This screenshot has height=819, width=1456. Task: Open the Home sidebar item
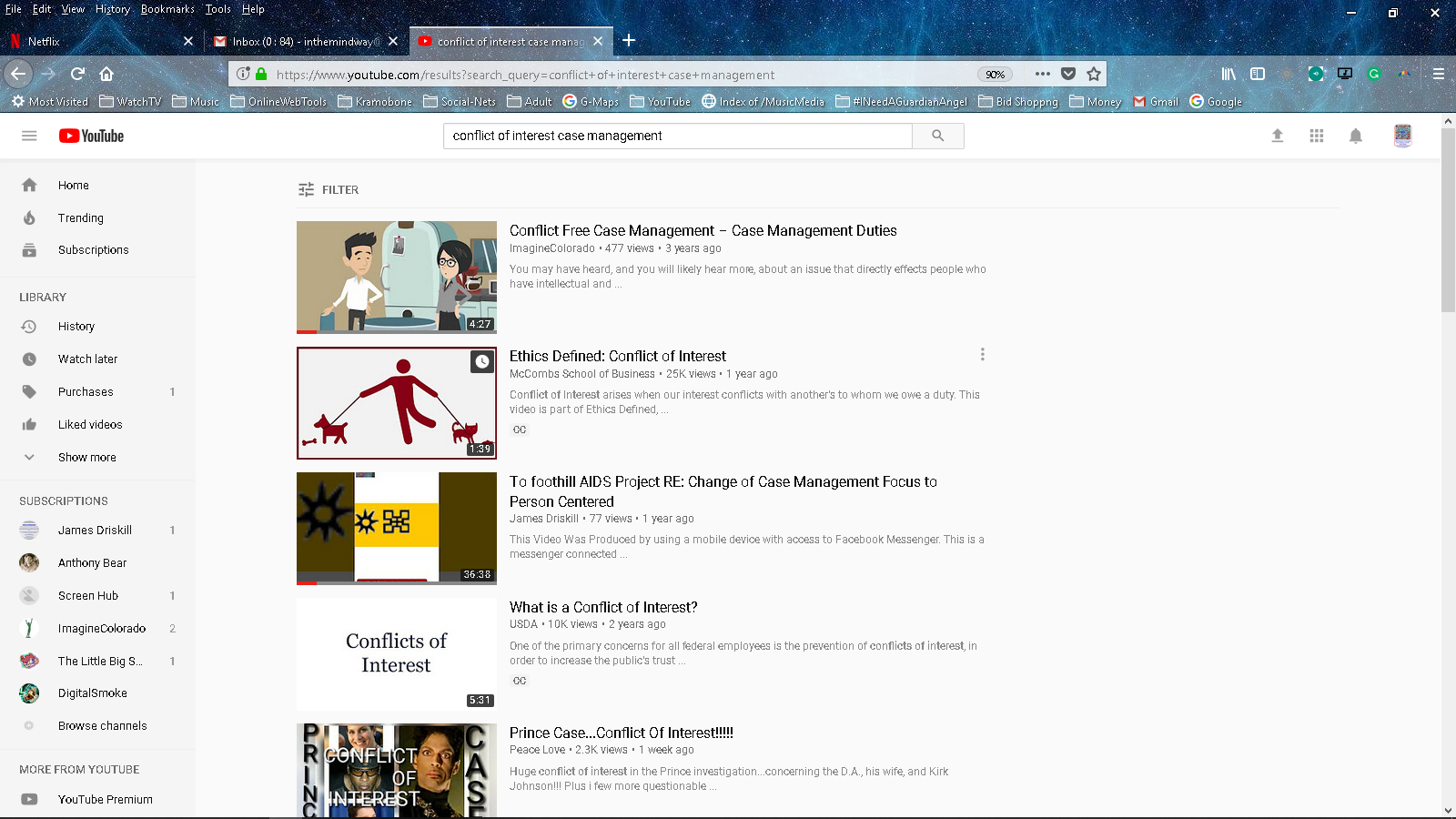coord(98,185)
